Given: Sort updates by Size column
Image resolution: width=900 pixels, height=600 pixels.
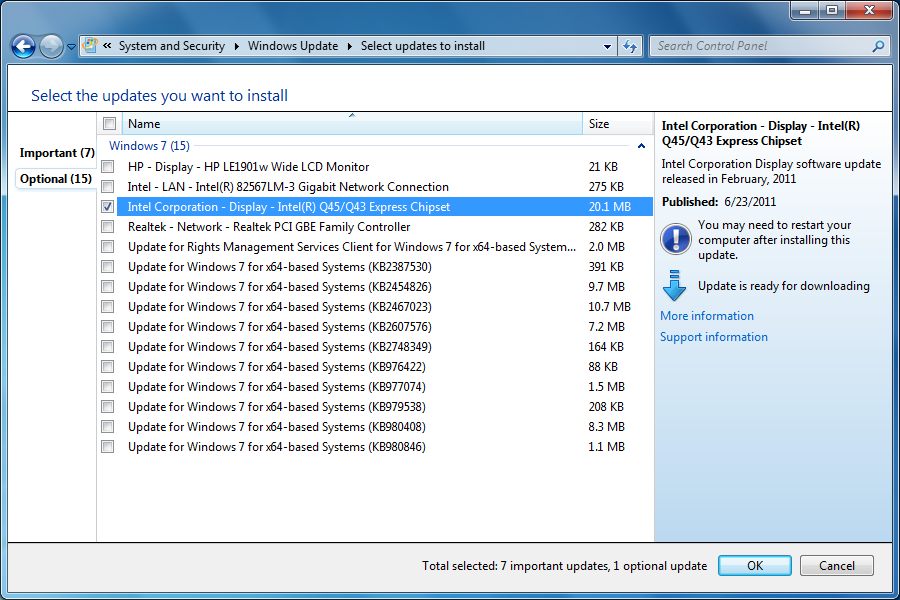Looking at the screenshot, I should [x=618, y=123].
